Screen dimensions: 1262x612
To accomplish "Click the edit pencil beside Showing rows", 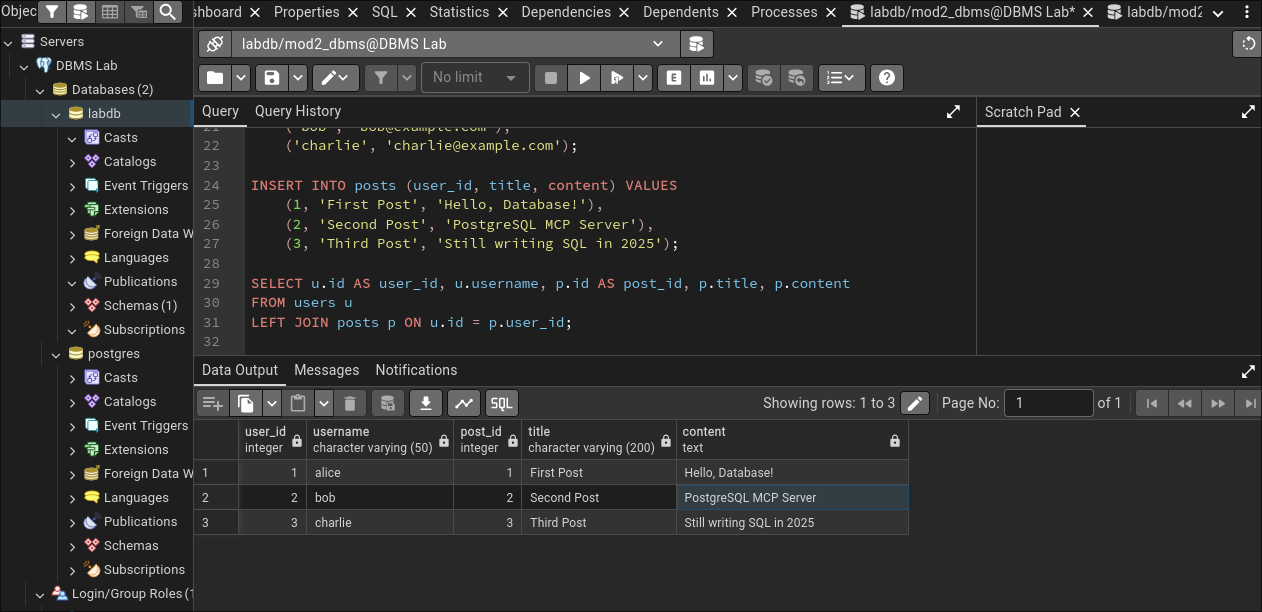I will point(914,403).
